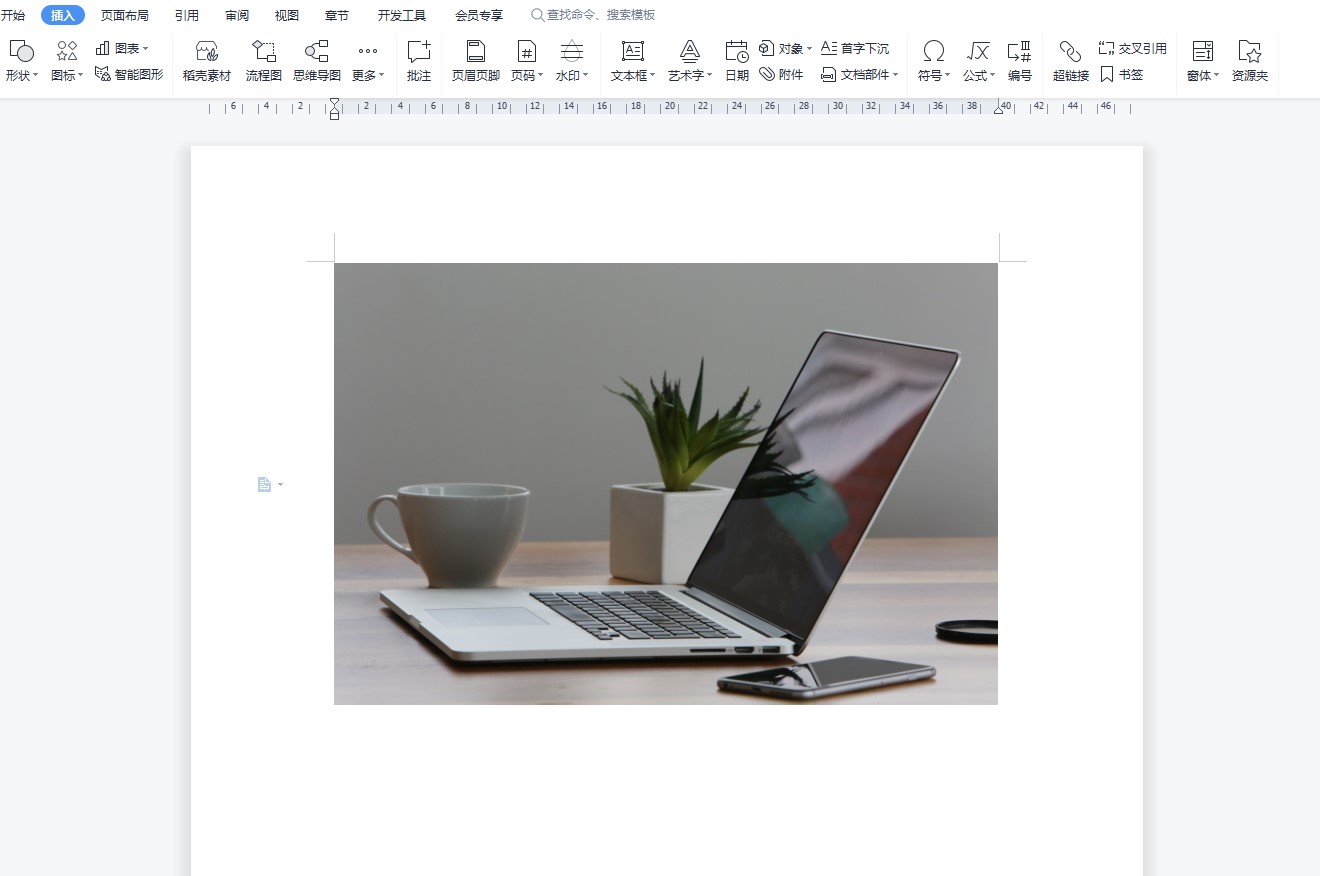Insert 智能图形 smart graphic
The height and width of the screenshot is (876, 1320).
pyautogui.click(x=129, y=74)
